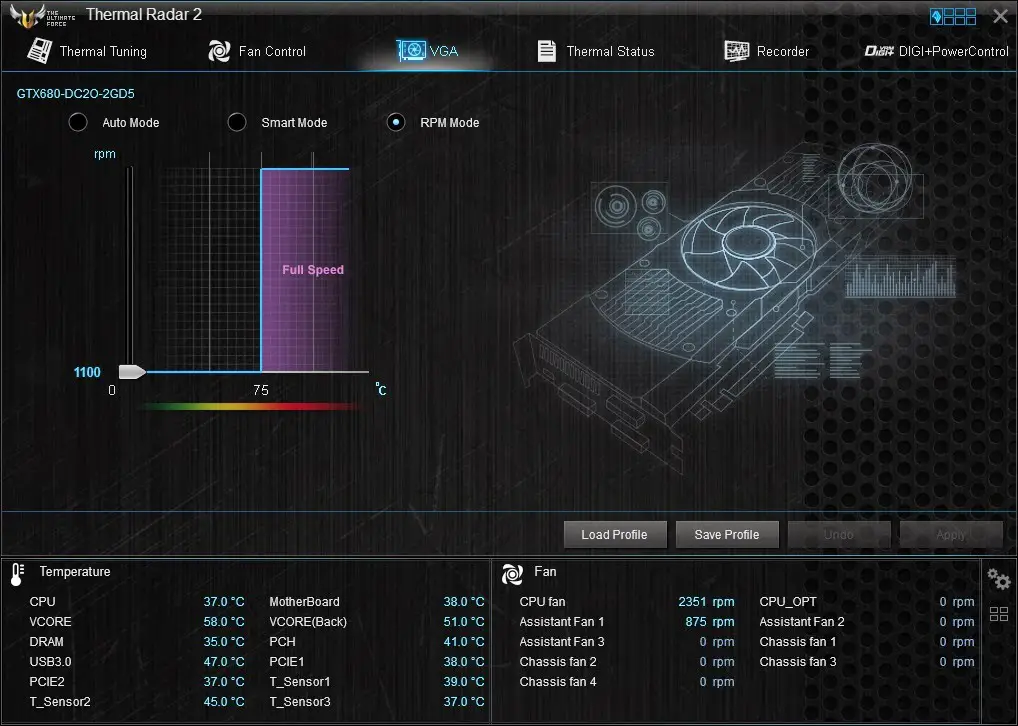Select the Smart Mode radio button
Viewport: 1018px width, 726px height.
pos(237,122)
